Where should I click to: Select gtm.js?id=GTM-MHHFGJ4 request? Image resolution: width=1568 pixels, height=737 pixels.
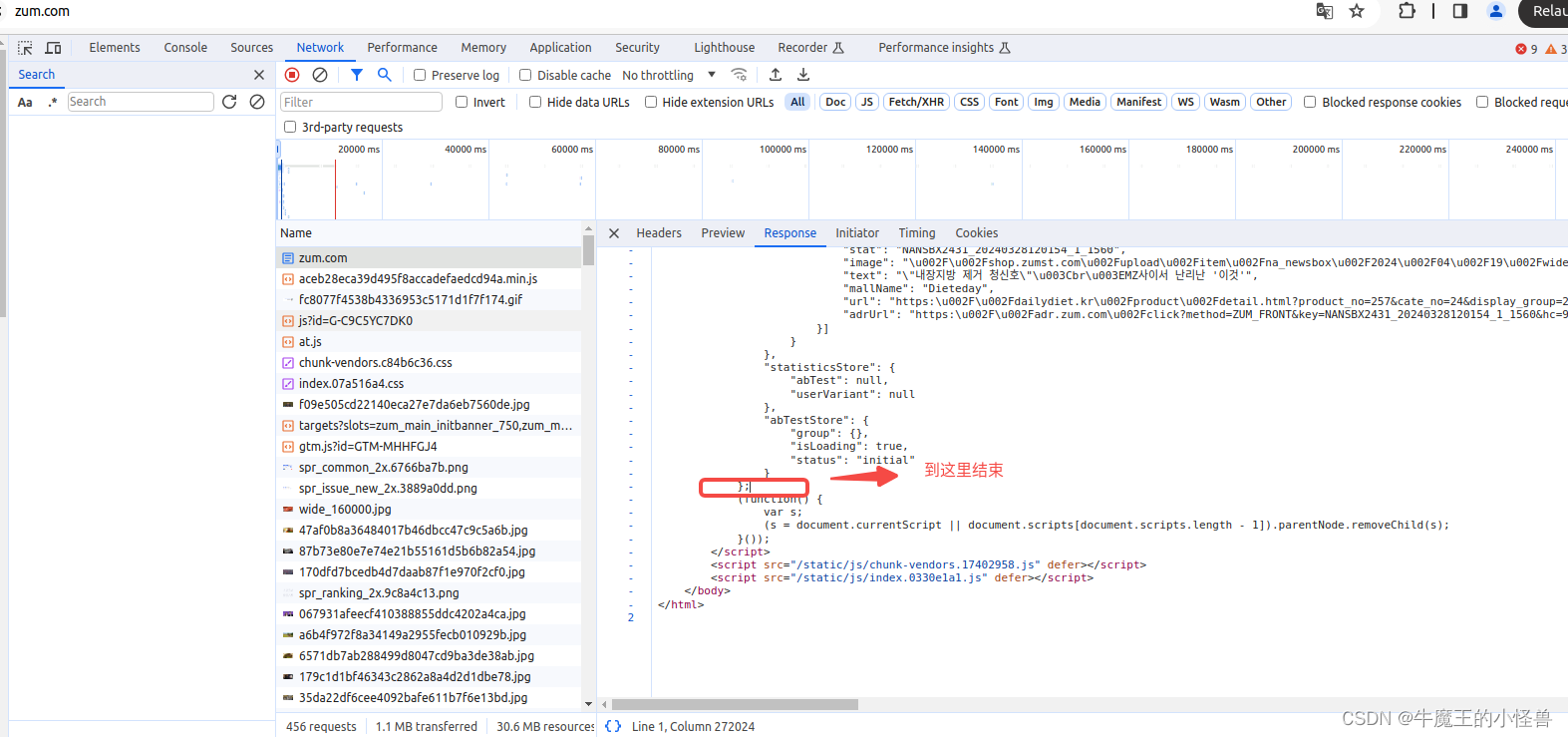(x=429, y=446)
